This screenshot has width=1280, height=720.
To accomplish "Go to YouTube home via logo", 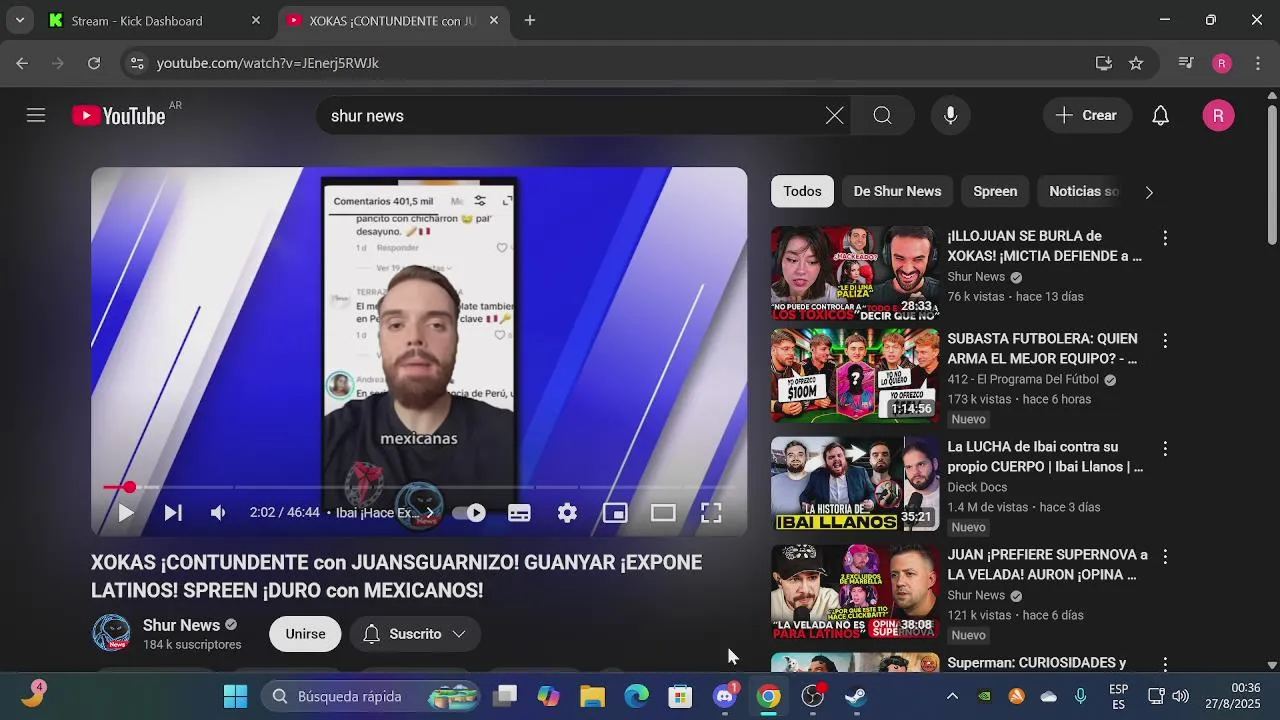I will click(119, 116).
